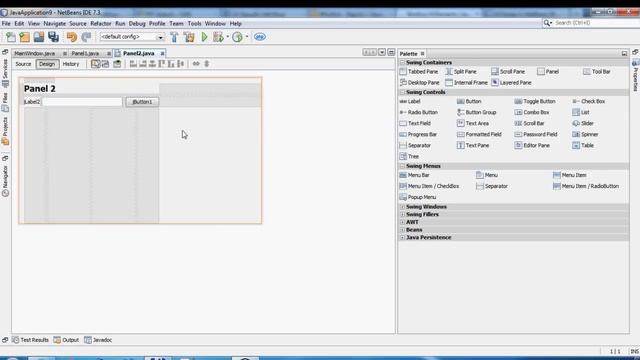This screenshot has width=640, height=360.
Task: Switch to Design view
Action: pyautogui.click(x=47, y=64)
